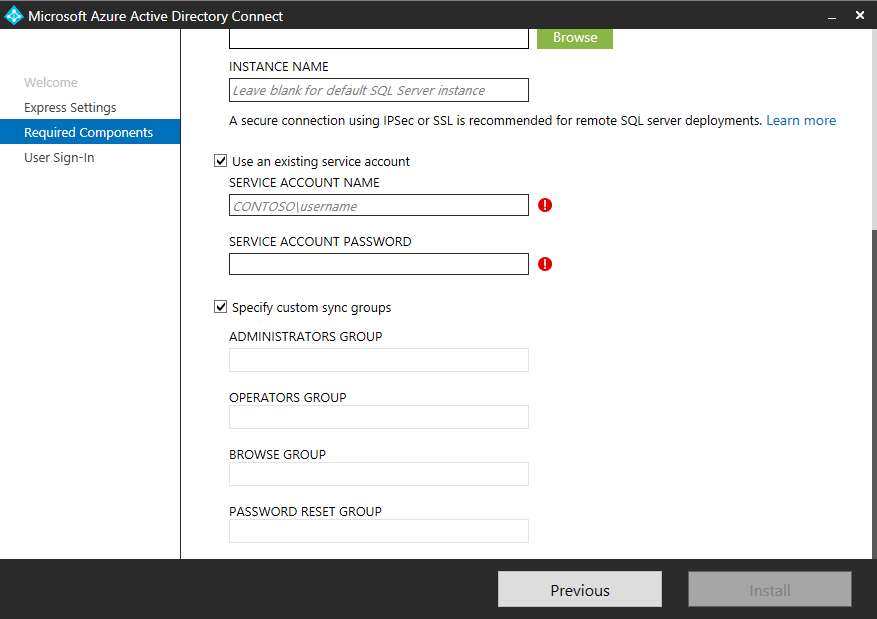Screen dimensions: 877x619
Task: Focus the Service Account Name field
Action: point(378,205)
